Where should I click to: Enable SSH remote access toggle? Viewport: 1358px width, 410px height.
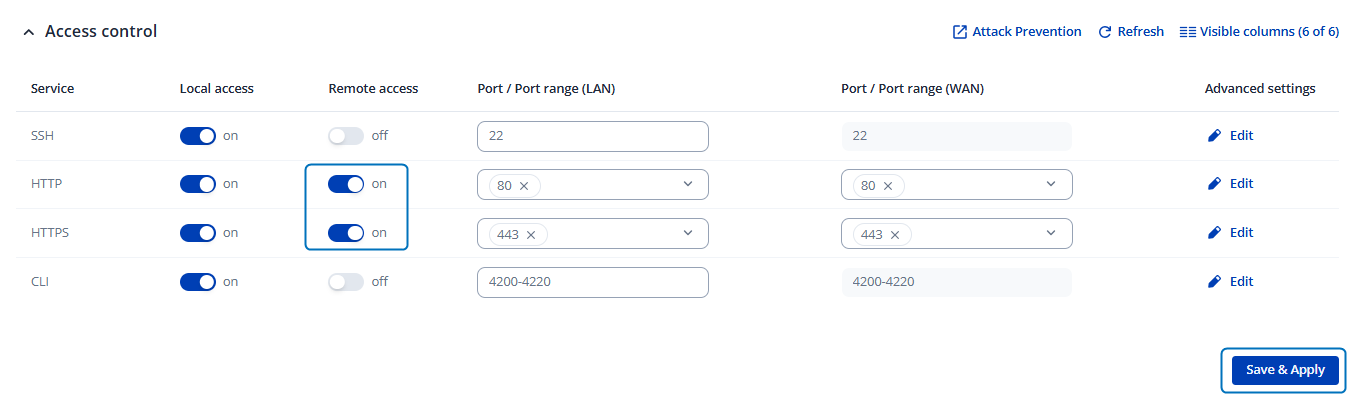point(346,136)
